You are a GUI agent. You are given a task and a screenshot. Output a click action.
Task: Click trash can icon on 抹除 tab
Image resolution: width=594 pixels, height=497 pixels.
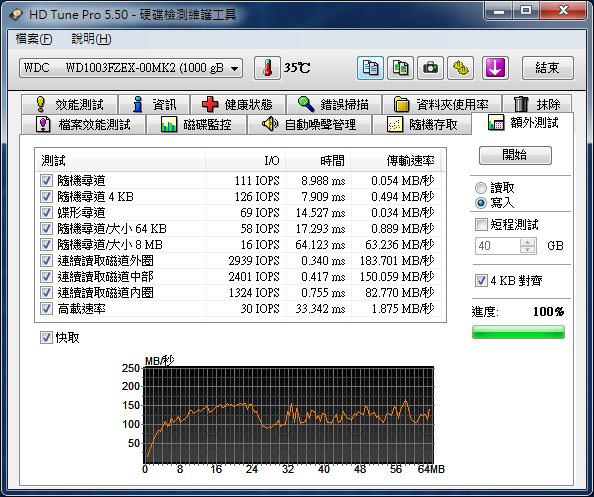[521, 104]
